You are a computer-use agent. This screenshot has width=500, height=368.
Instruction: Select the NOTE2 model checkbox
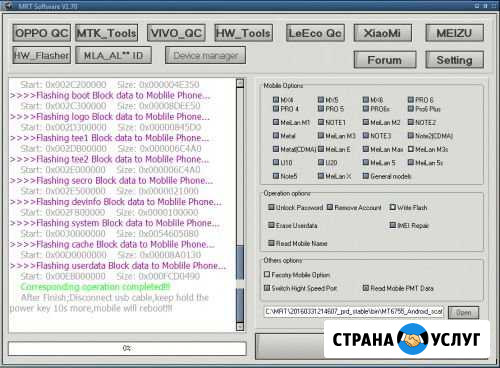[x=411, y=122]
